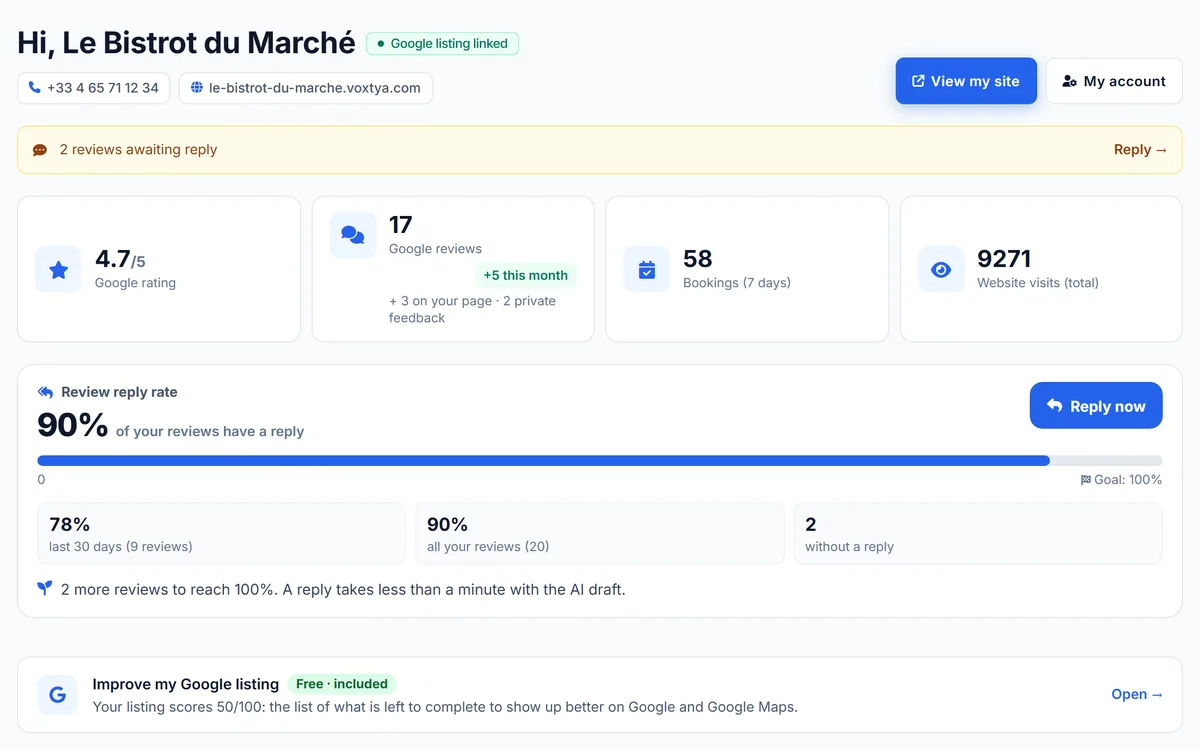Viewport: 1200px width, 750px height.
Task: Click the 2 reviews awaiting reply text
Action: (x=138, y=150)
